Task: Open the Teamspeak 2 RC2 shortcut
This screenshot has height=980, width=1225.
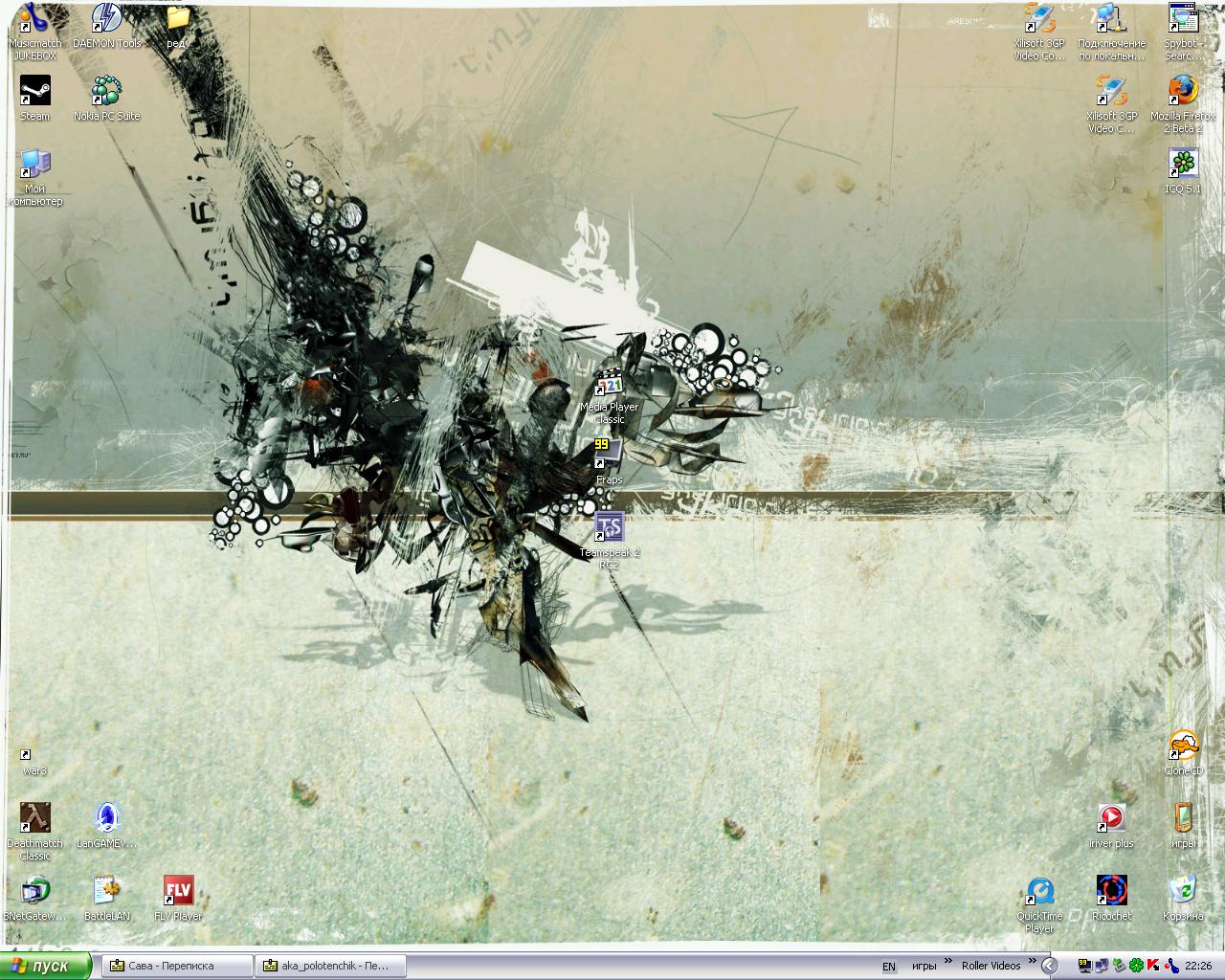Action: click(x=609, y=527)
